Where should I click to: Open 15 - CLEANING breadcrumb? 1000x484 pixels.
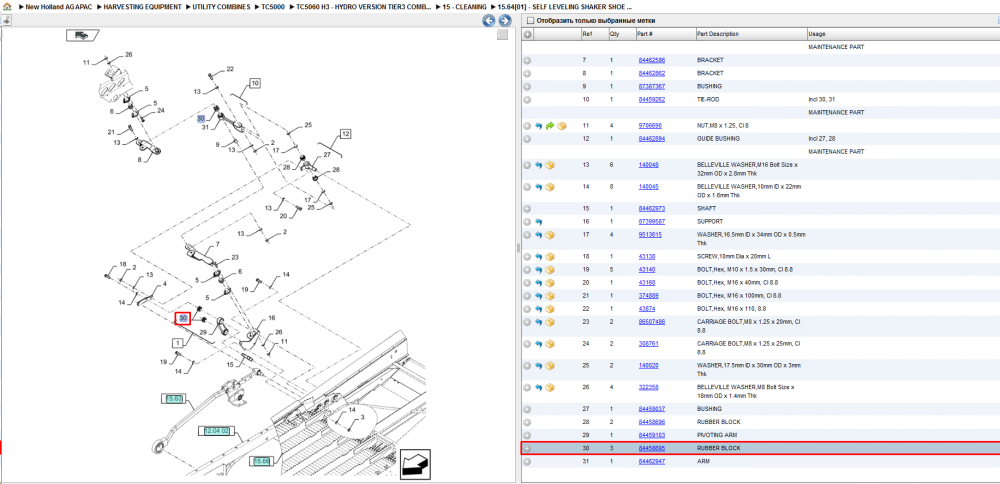465,6
